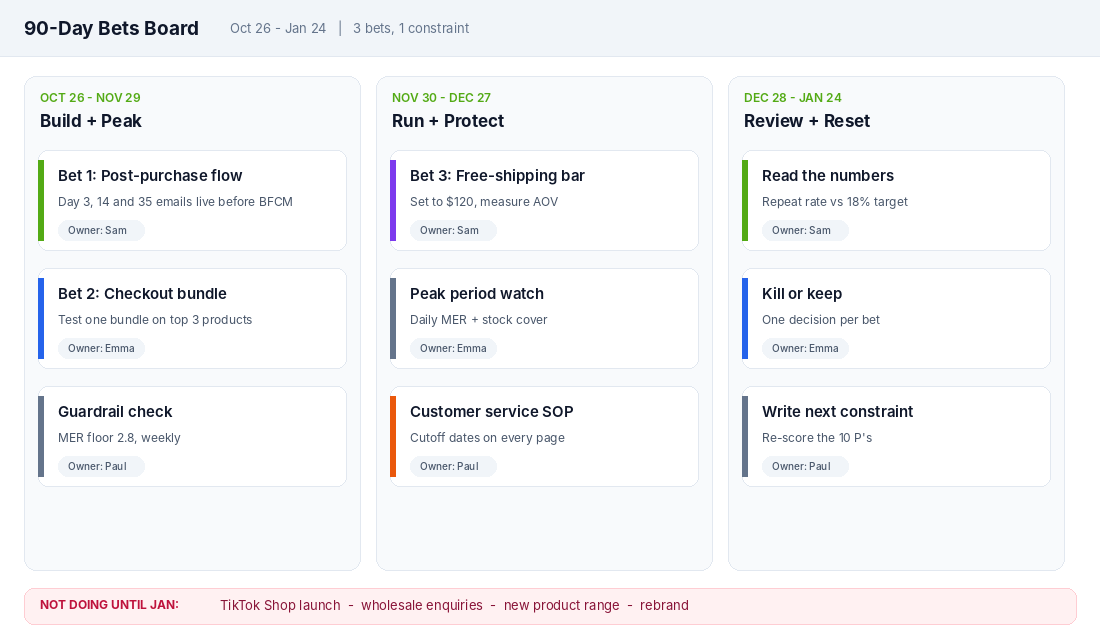Click Owner: Paul tag on Write next constraint
Viewport: 1100px width, 640px height.
coord(805,466)
